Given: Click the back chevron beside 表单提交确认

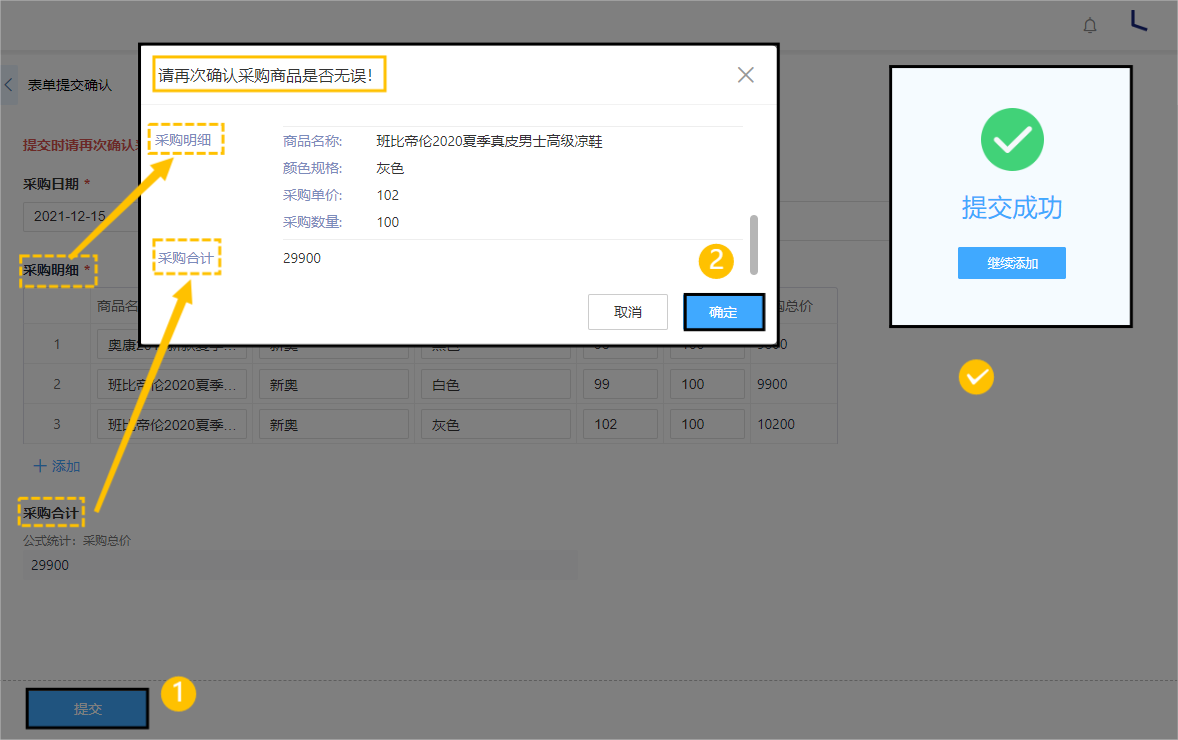Looking at the screenshot, I should click(9, 85).
